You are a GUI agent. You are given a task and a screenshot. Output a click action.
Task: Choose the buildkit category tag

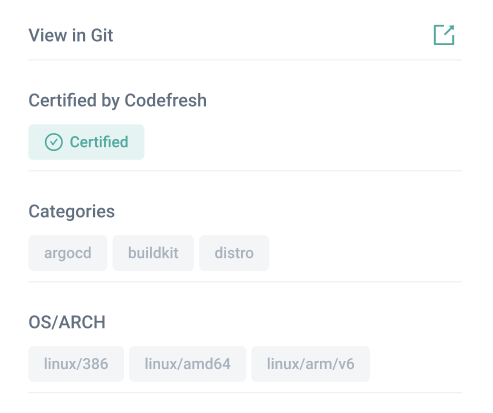153,253
